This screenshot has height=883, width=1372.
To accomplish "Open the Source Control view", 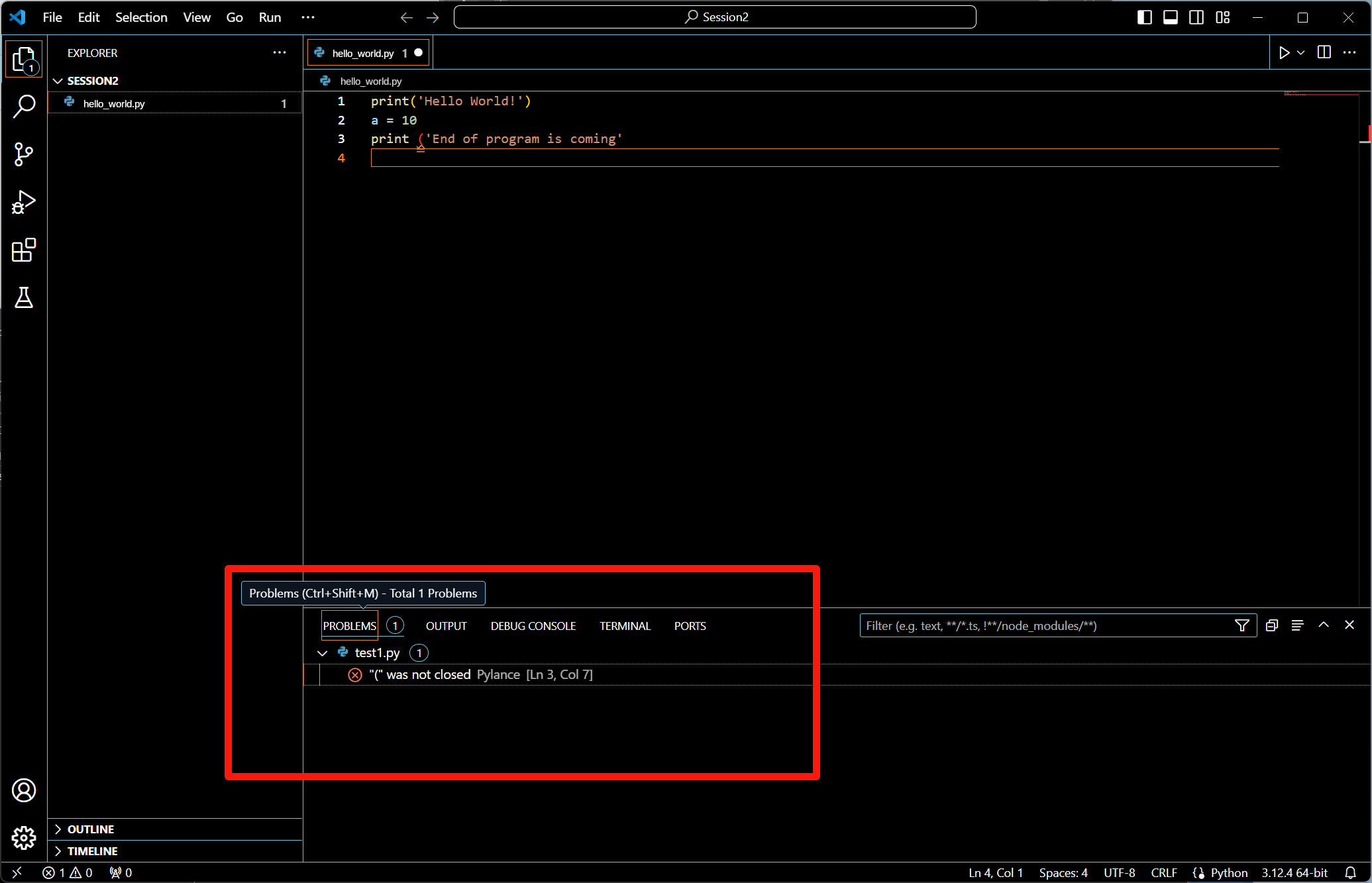I will click(24, 154).
